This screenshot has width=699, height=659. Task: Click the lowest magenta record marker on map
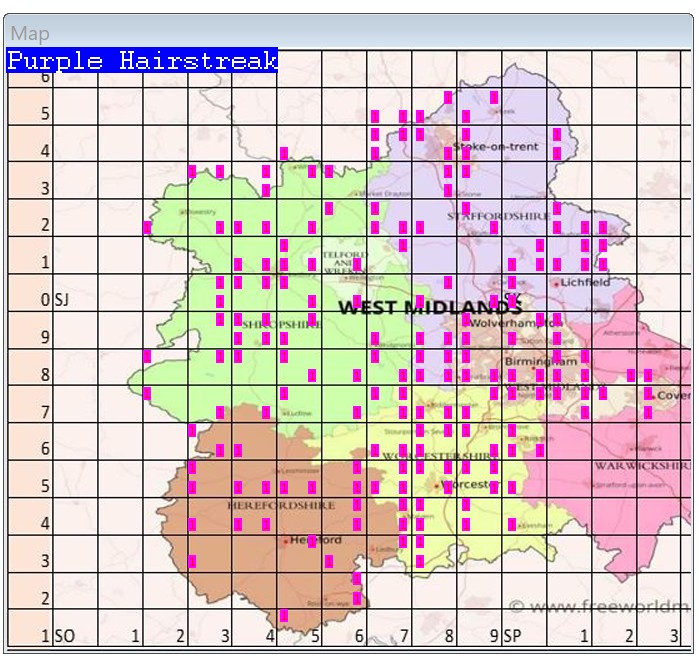(x=284, y=616)
